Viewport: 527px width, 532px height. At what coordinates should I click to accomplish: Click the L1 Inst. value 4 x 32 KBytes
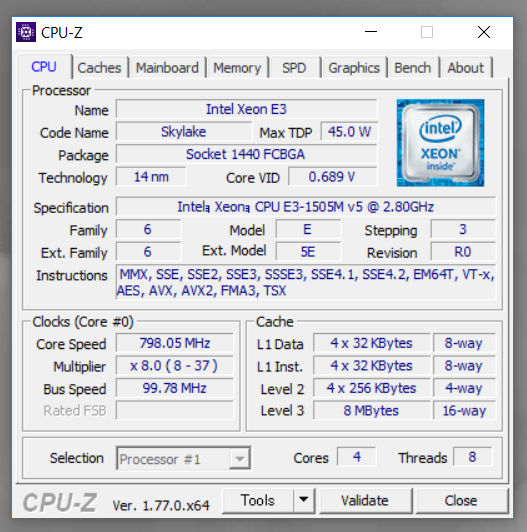tap(372, 366)
